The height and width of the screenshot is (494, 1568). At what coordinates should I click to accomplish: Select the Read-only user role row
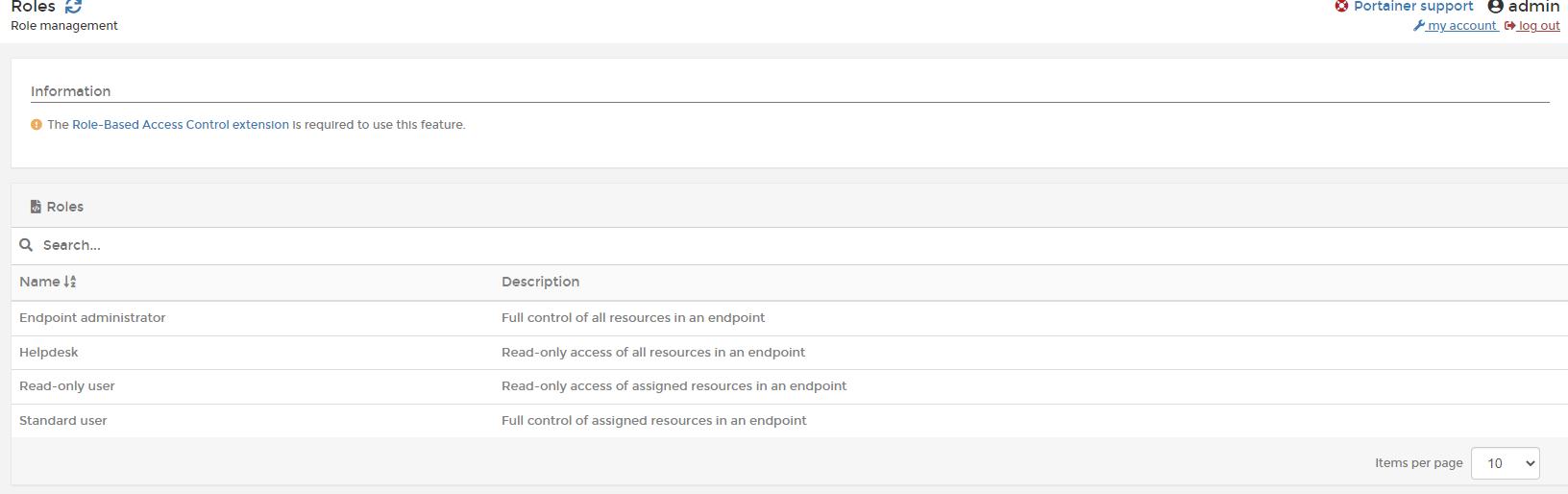click(x=67, y=386)
